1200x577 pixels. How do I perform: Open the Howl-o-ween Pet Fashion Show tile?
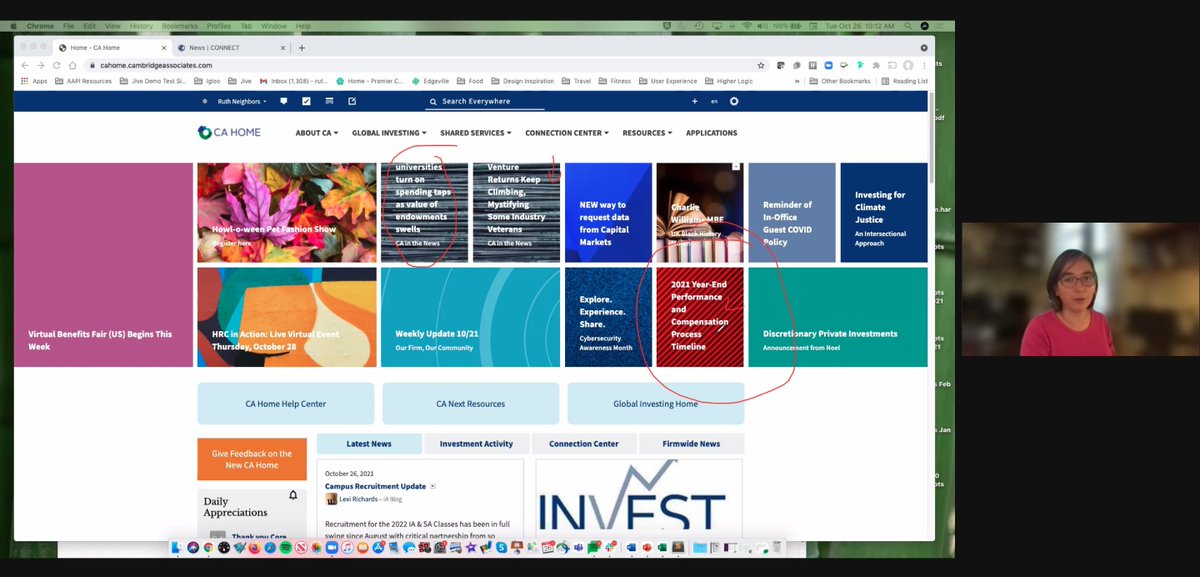click(x=287, y=213)
